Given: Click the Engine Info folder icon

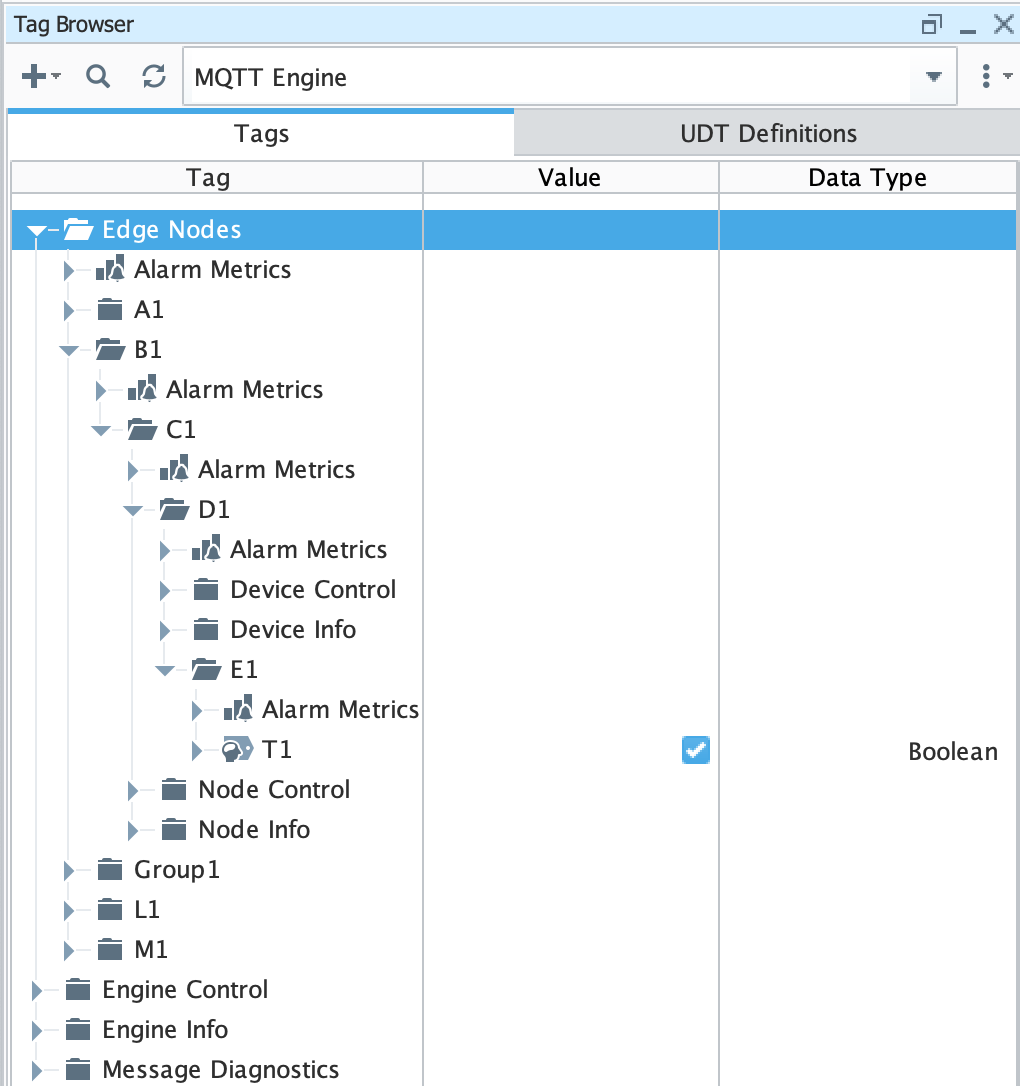Looking at the screenshot, I should 78,1030.
